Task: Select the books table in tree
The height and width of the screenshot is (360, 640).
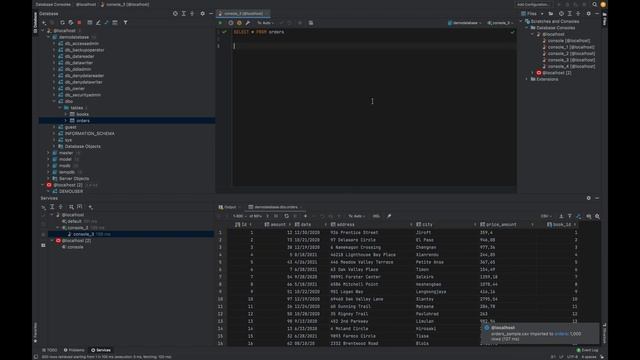Action: tap(82, 114)
